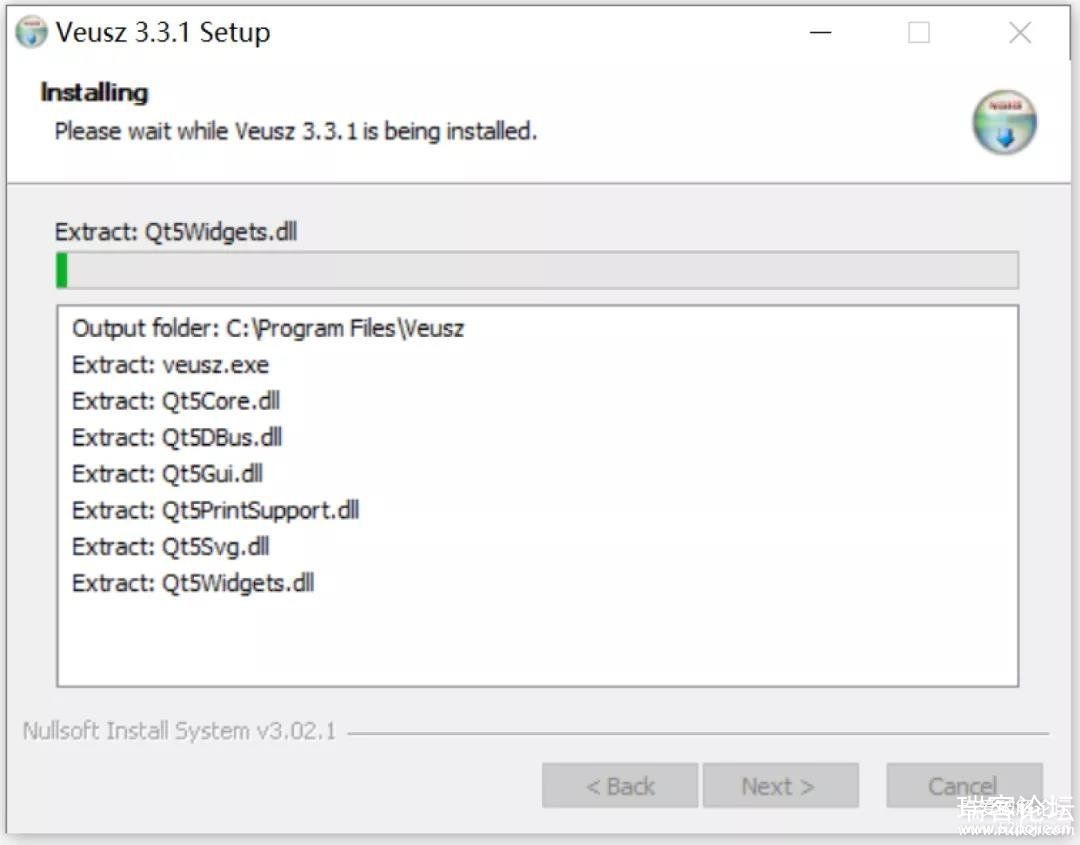Select the 'Extract: veusz.exe' log entry
The width and height of the screenshot is (1080, 845).
tap(170, 365)
